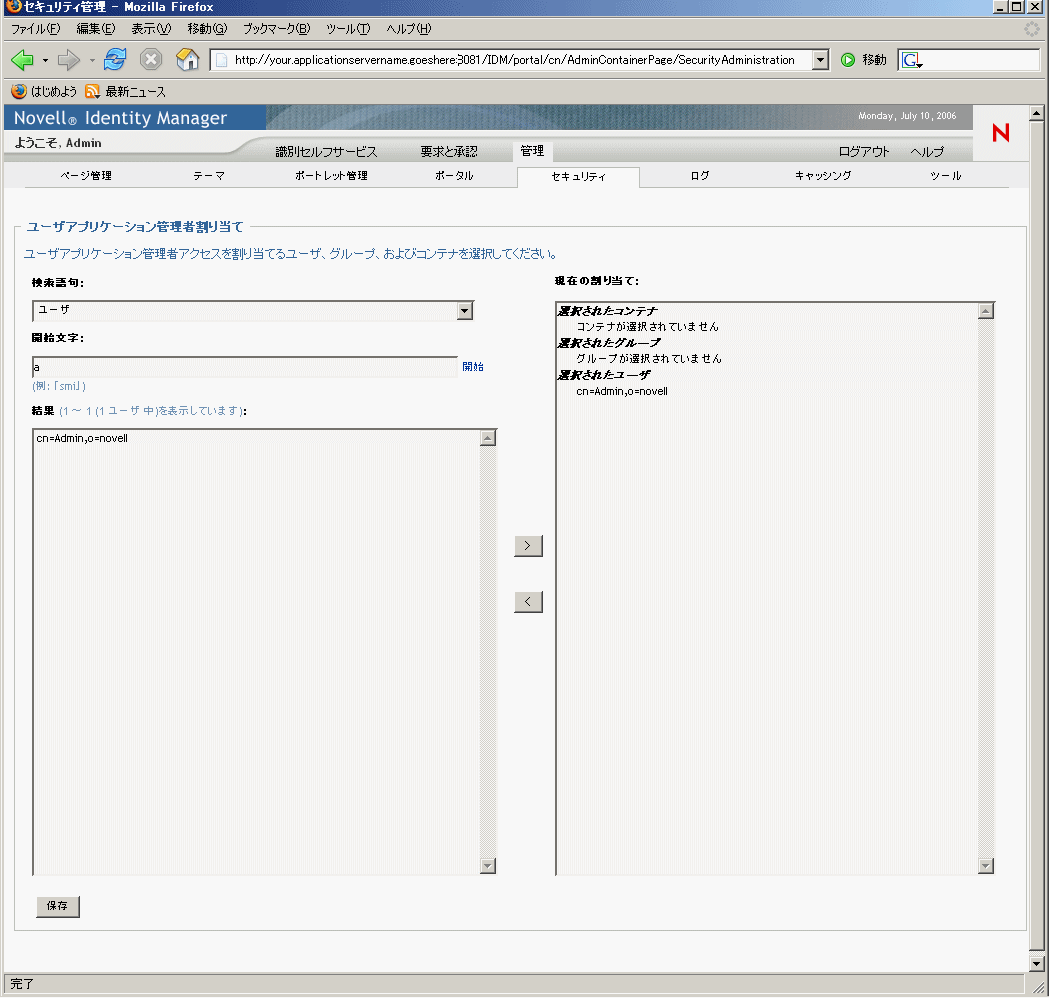Expand the URL address bar dropdown
The height and width of the screenshot is (998, 1049).
point(820,60)
